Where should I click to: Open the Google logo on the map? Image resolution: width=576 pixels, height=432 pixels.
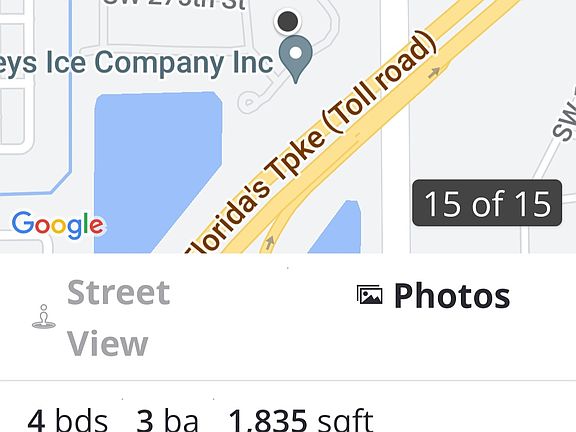click(58, 225)
